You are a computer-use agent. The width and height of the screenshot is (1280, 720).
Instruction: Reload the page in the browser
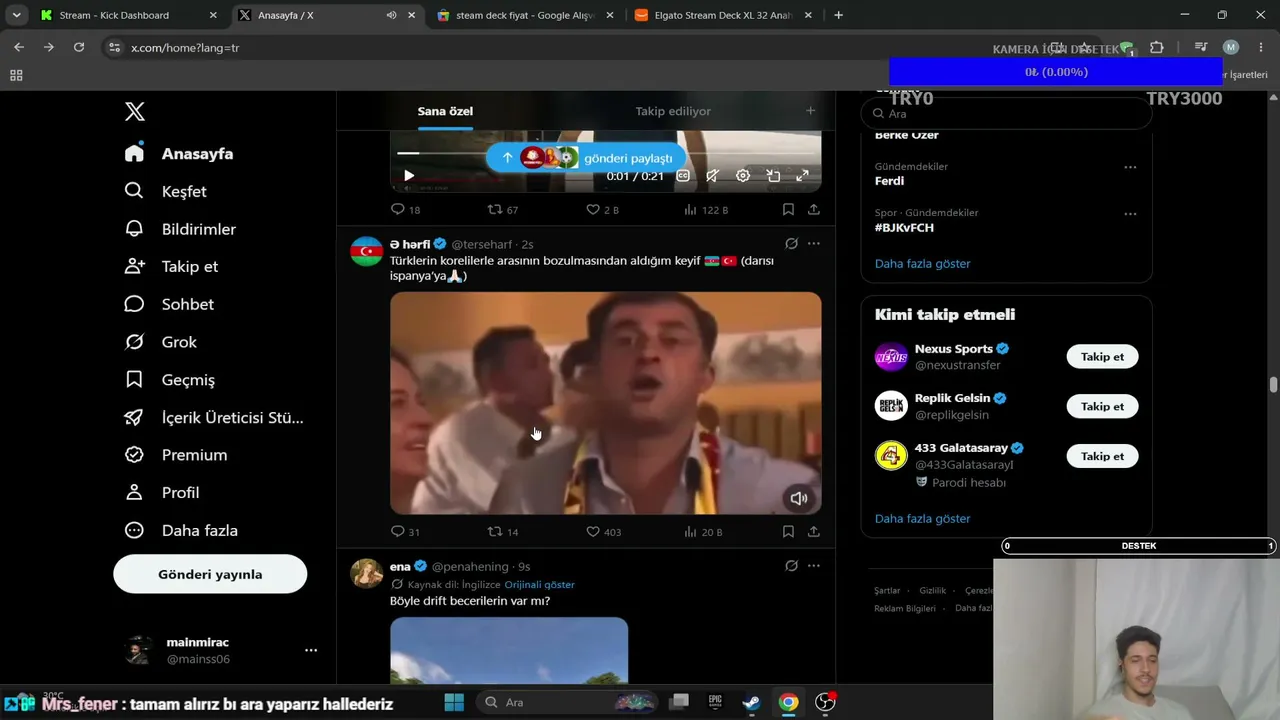coord(79,47)
